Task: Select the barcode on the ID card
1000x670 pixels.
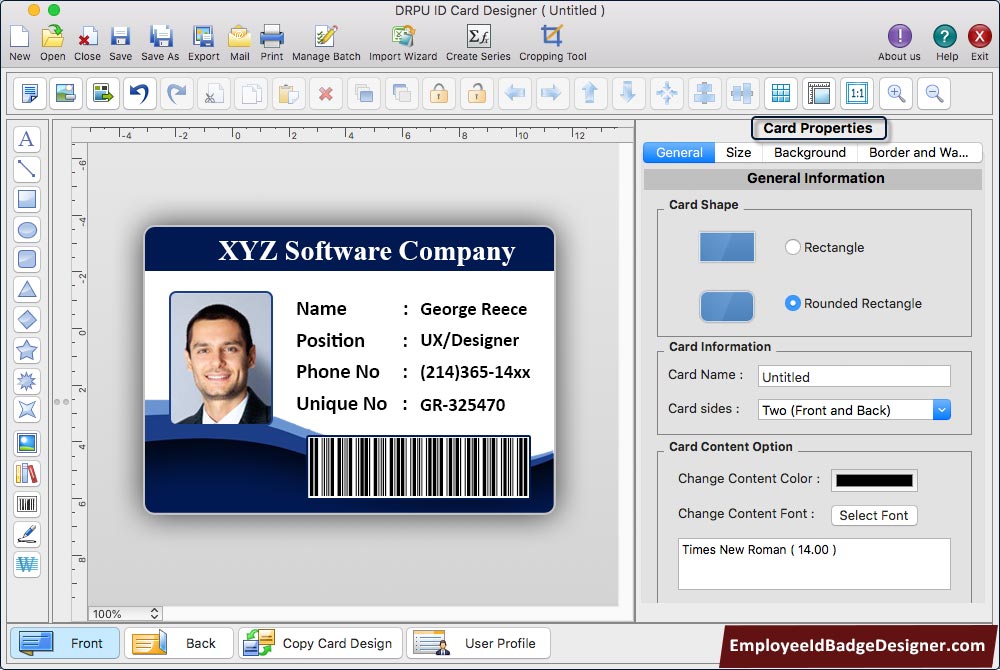Action: (x=418, y=467)
